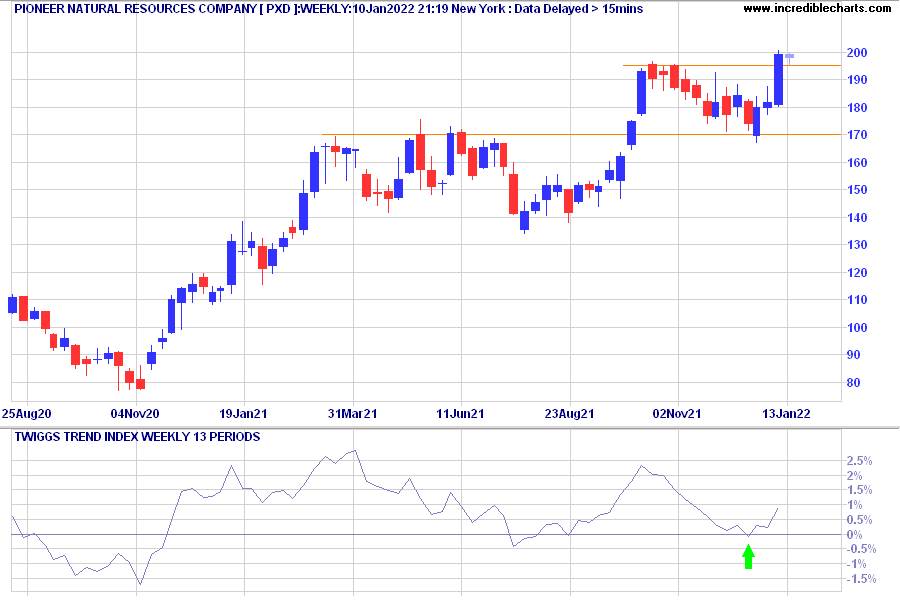Click the price axis label 180
900x600 pixels.
[857, 107]
